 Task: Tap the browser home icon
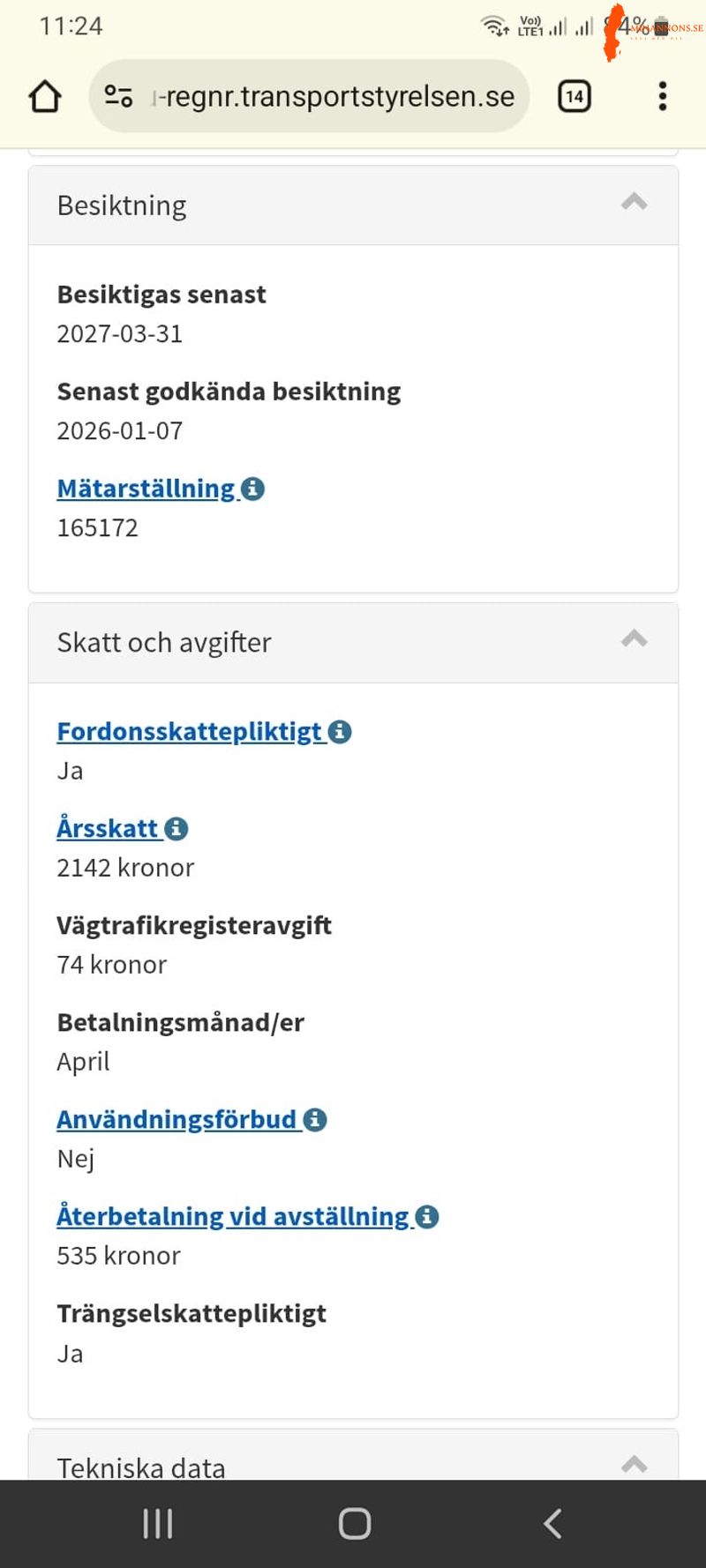click(45, 96)
